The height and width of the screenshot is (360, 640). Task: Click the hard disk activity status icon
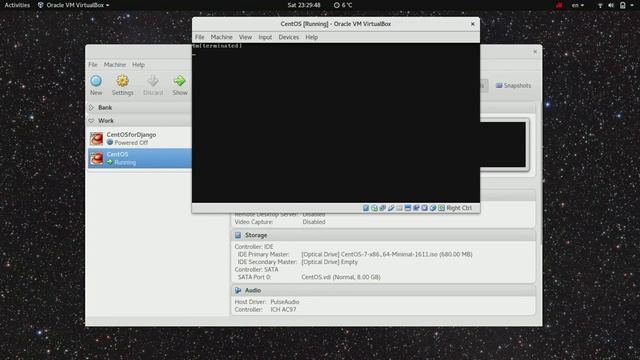point(366,208)
